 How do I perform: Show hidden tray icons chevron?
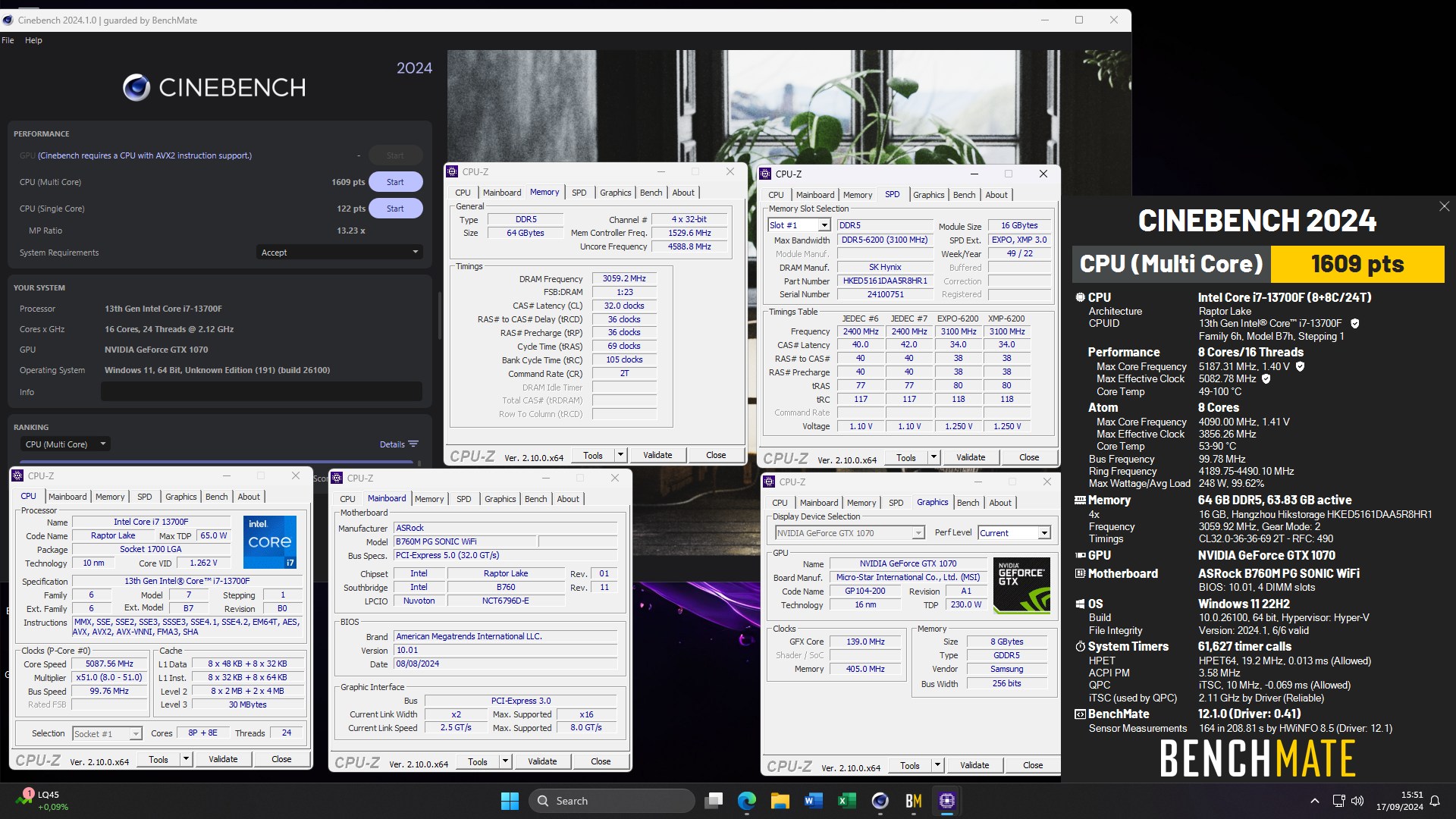[1314, 801]
